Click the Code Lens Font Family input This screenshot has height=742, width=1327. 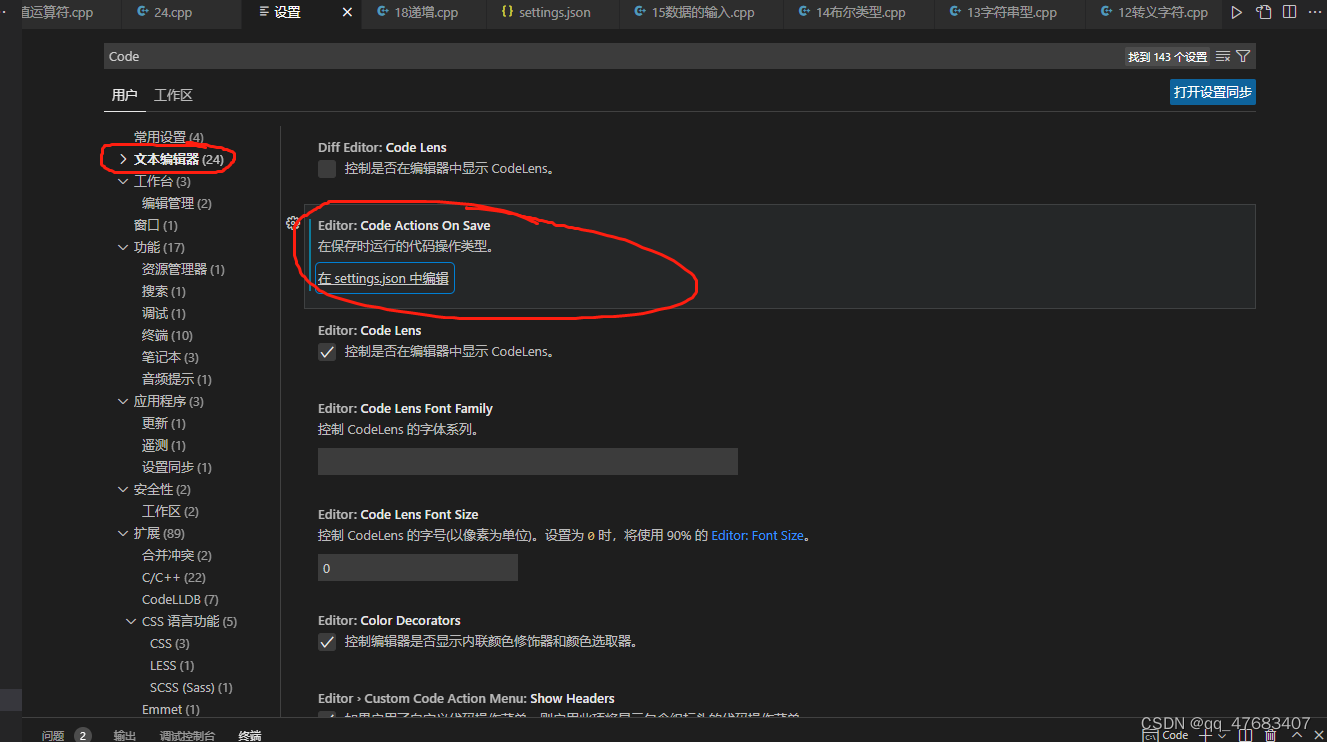tap(528, 461)
